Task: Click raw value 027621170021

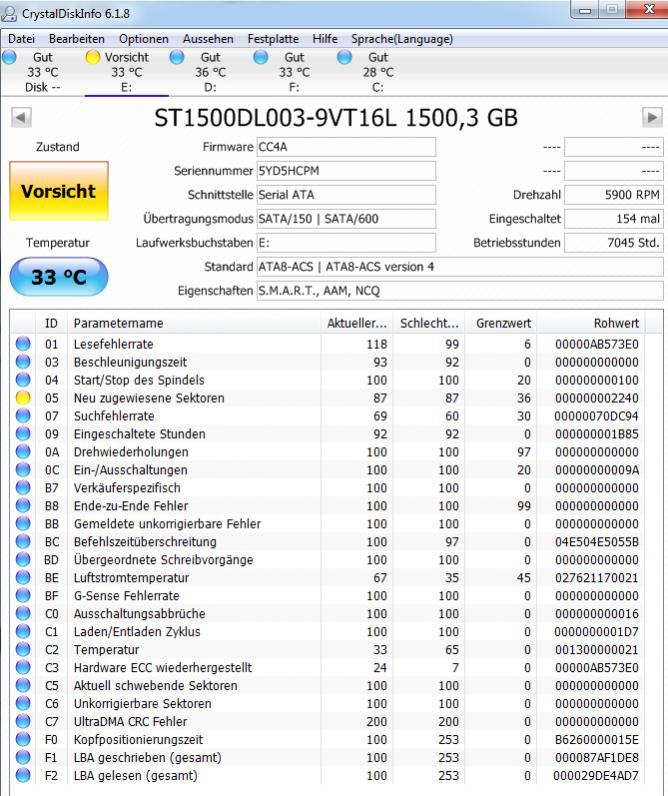Action: click(596, 578)
